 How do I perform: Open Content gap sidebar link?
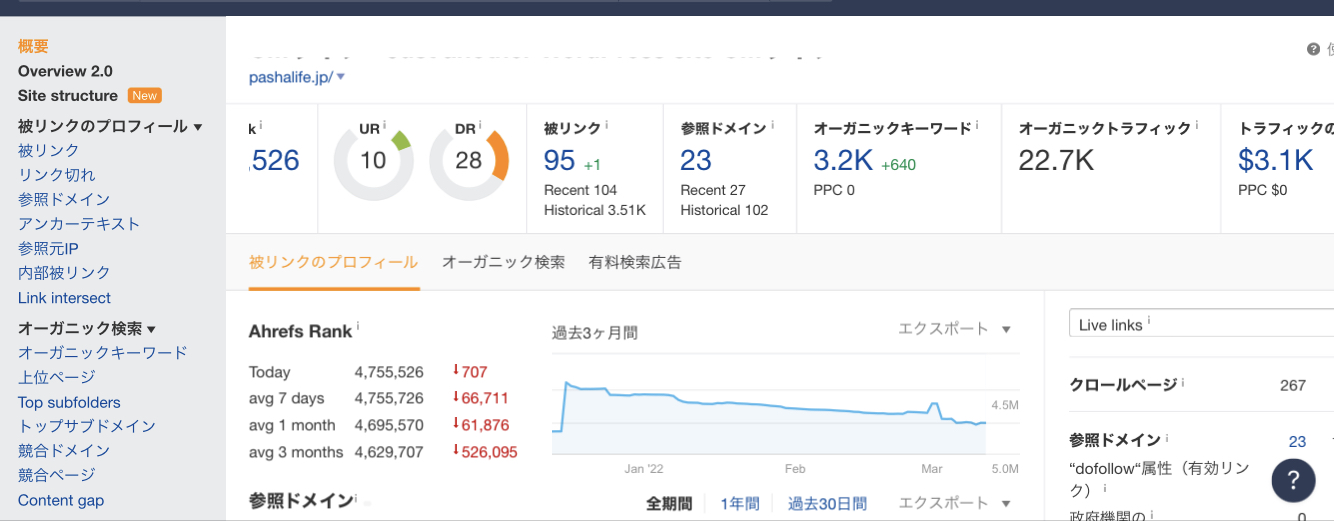coord(61,500)
